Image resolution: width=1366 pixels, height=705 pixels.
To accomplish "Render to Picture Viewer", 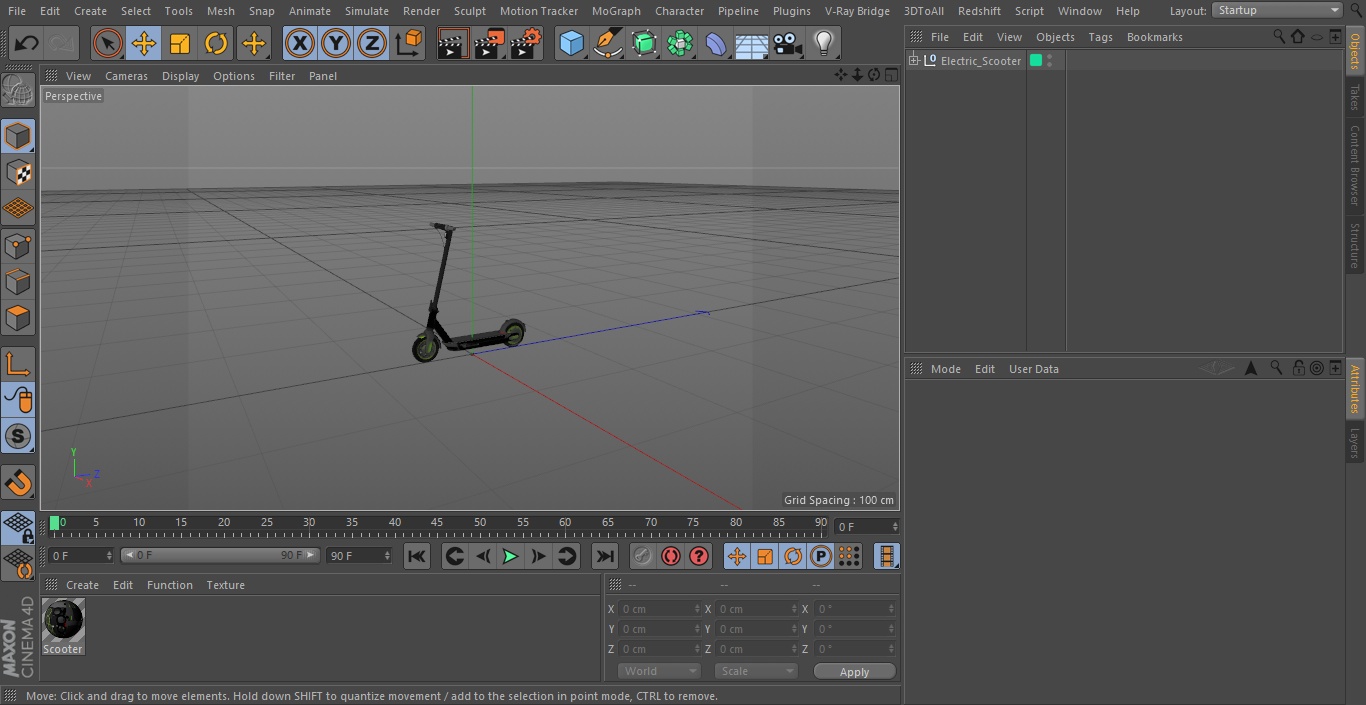I will (x=489, y=43).
